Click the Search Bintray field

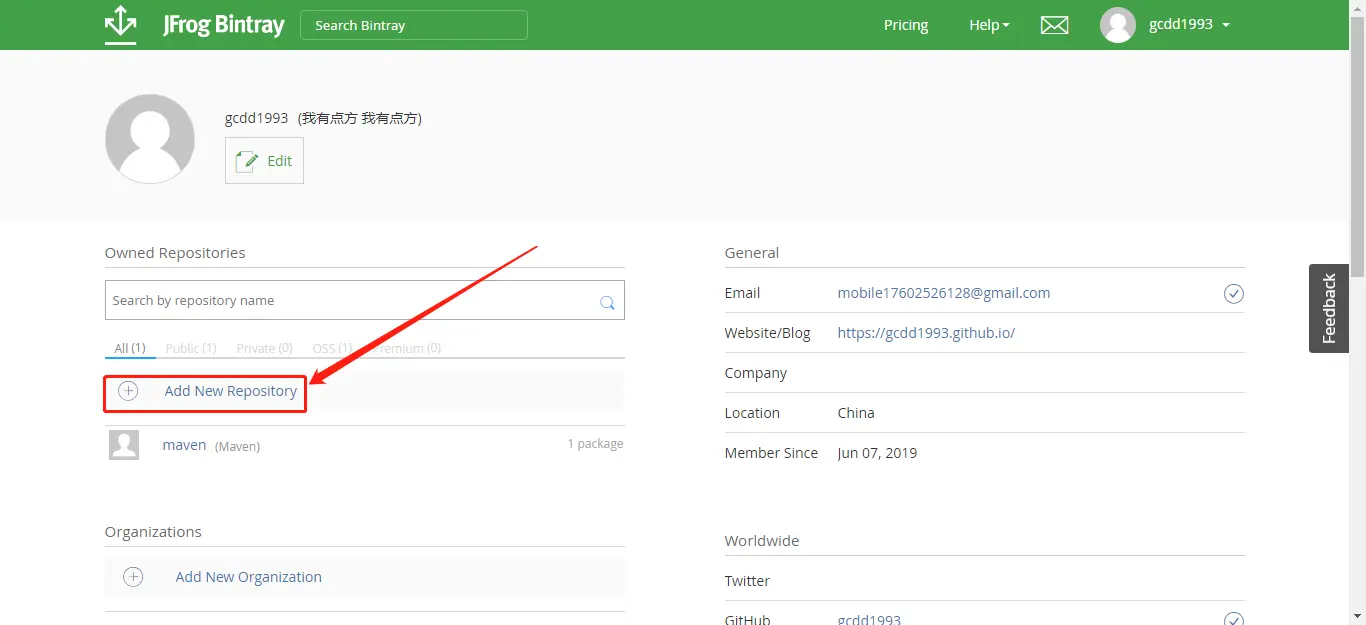(414, 25)
